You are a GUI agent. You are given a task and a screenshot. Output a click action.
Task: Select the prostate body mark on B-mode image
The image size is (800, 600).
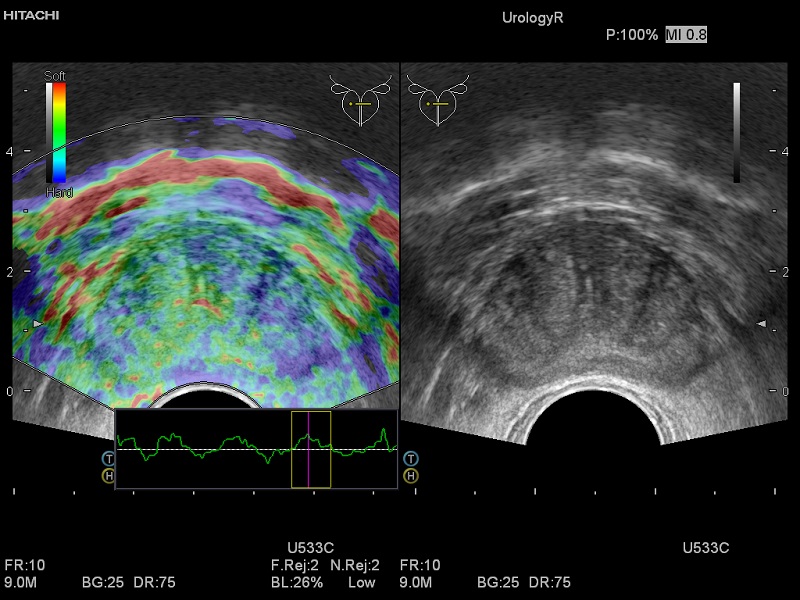pos(435,100)
